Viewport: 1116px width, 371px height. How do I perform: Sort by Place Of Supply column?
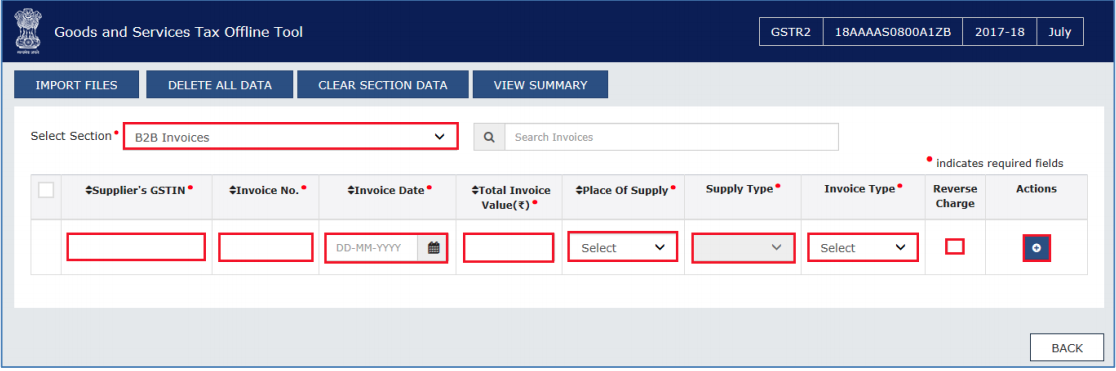point(623,190)
